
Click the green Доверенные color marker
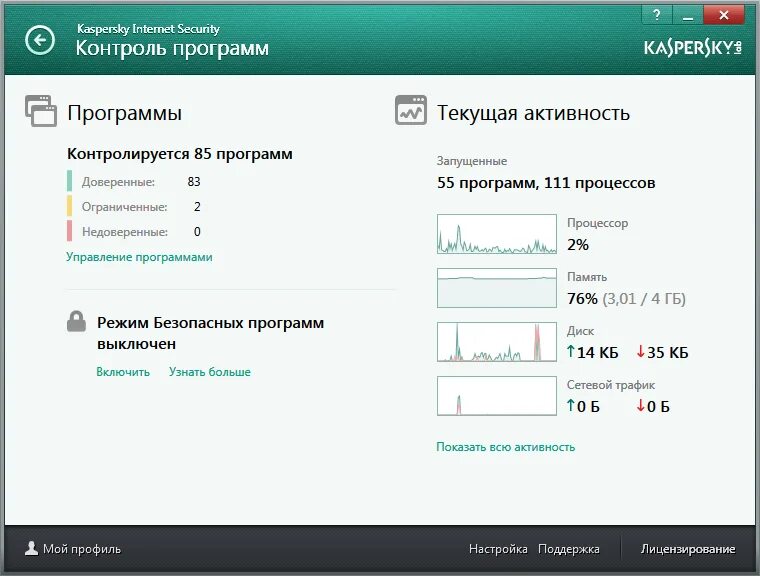pos(69,181)
